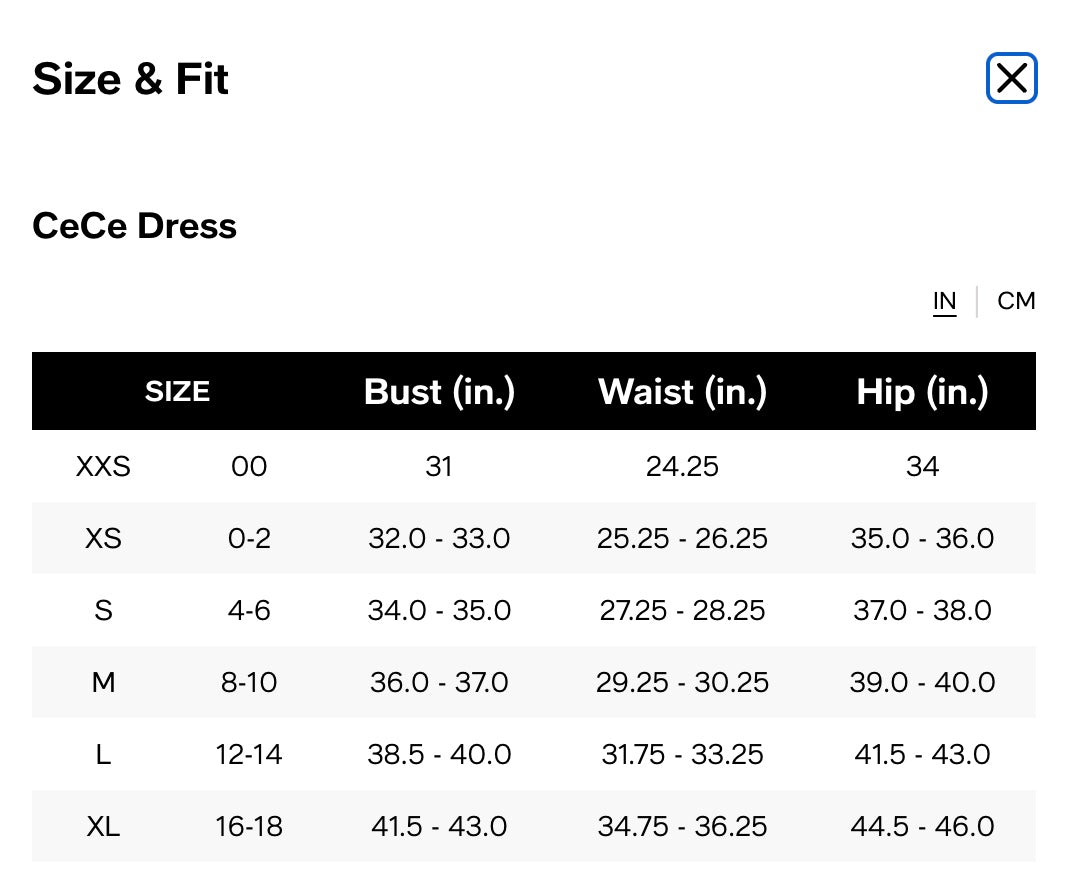1074x882 pixels.
Task: Click the Bust (in.) column header
Action: click(x=439, y=391)
